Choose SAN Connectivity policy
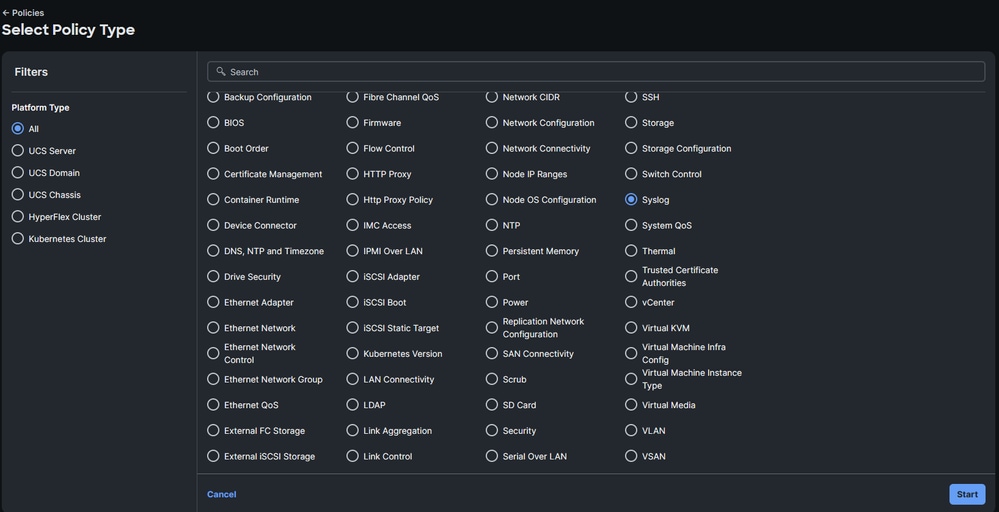 (x=492, y=353)
